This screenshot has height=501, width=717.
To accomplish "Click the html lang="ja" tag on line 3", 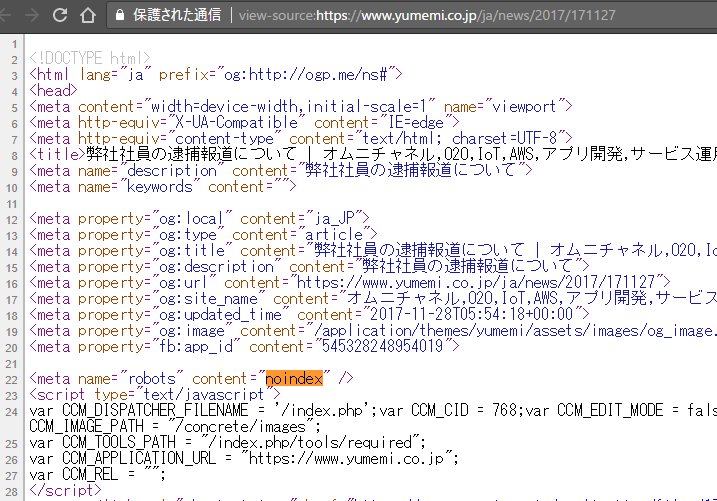I will click(x=215, y=75).
